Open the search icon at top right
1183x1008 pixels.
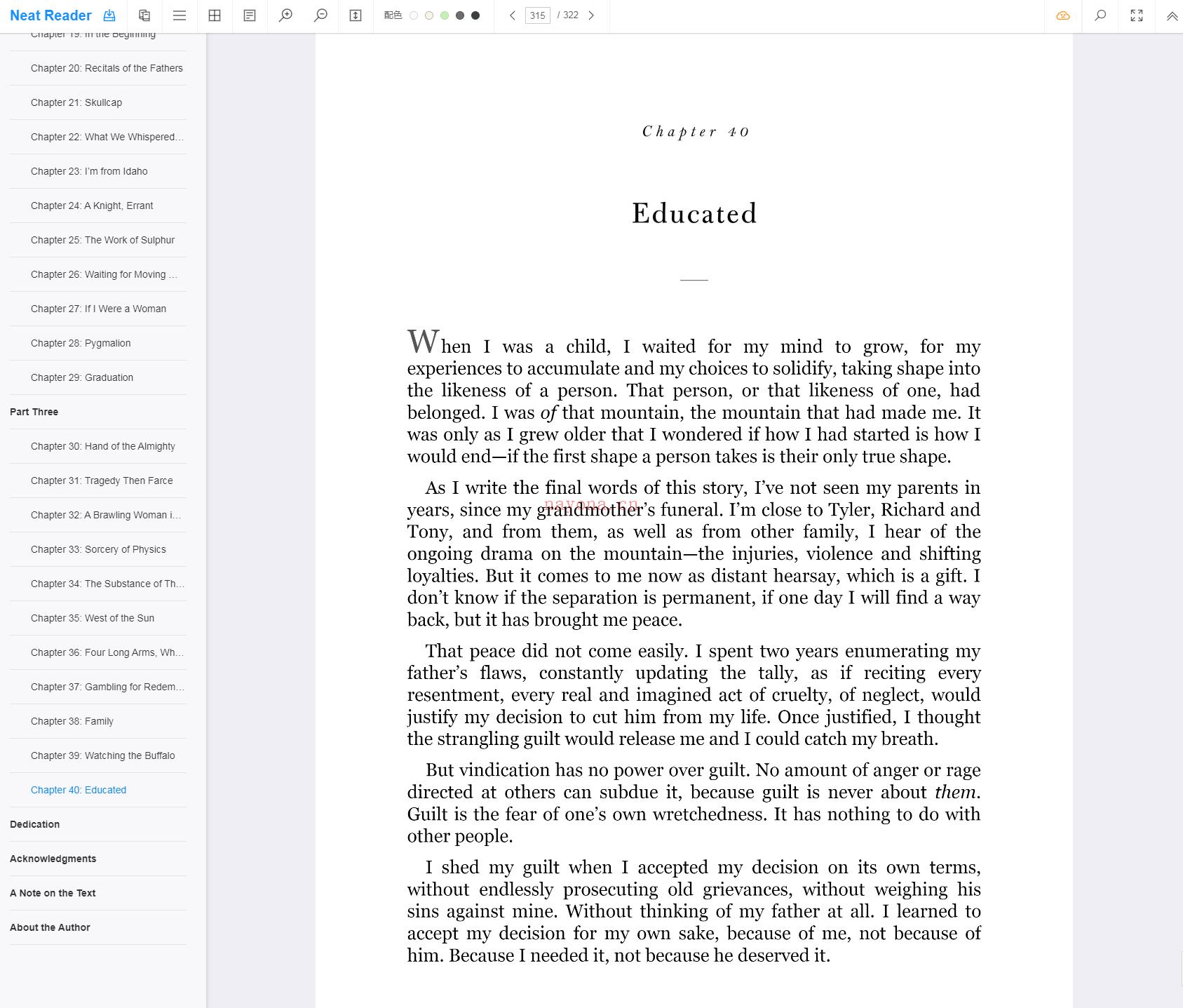tap(1100, 15)
